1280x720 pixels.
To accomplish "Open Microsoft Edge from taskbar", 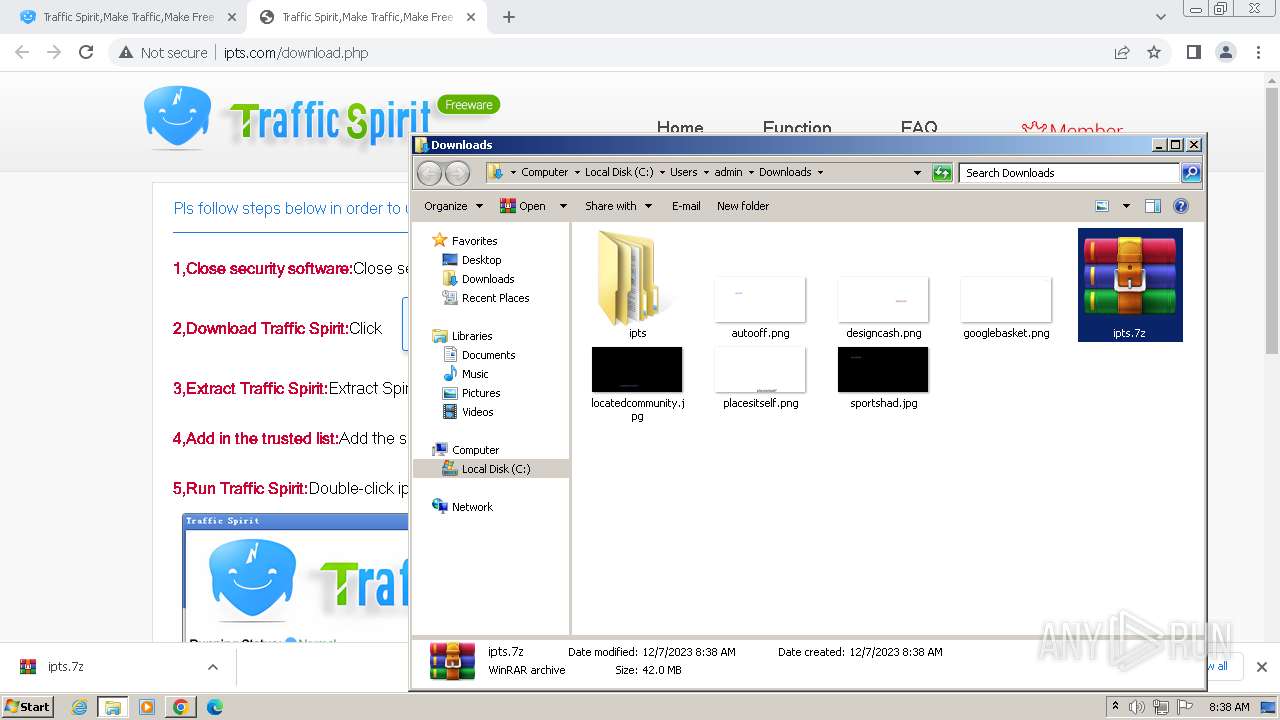I will pyautogui.click(x=214, y=707).
